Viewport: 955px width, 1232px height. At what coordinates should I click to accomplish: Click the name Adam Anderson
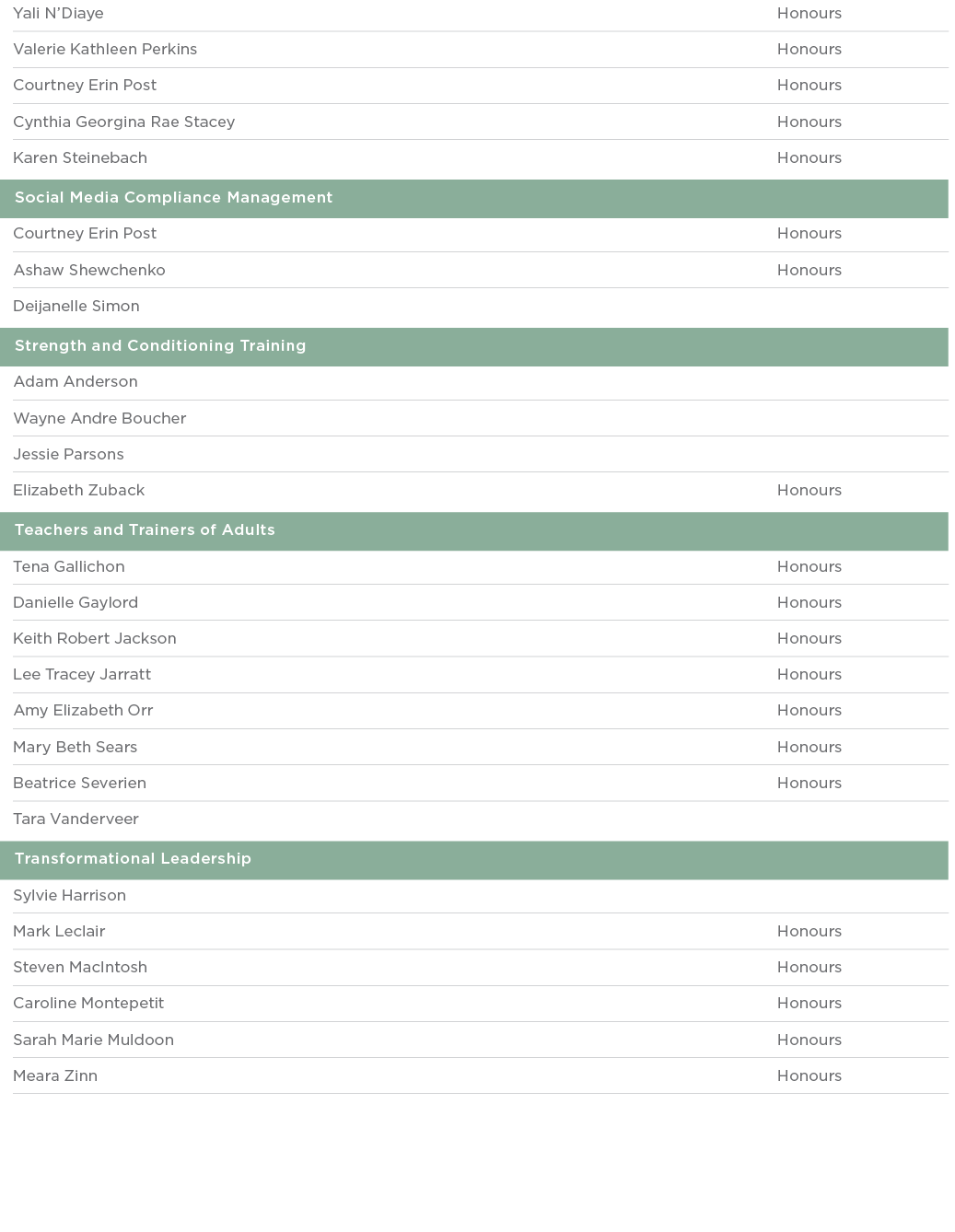[x=76, y=382]
